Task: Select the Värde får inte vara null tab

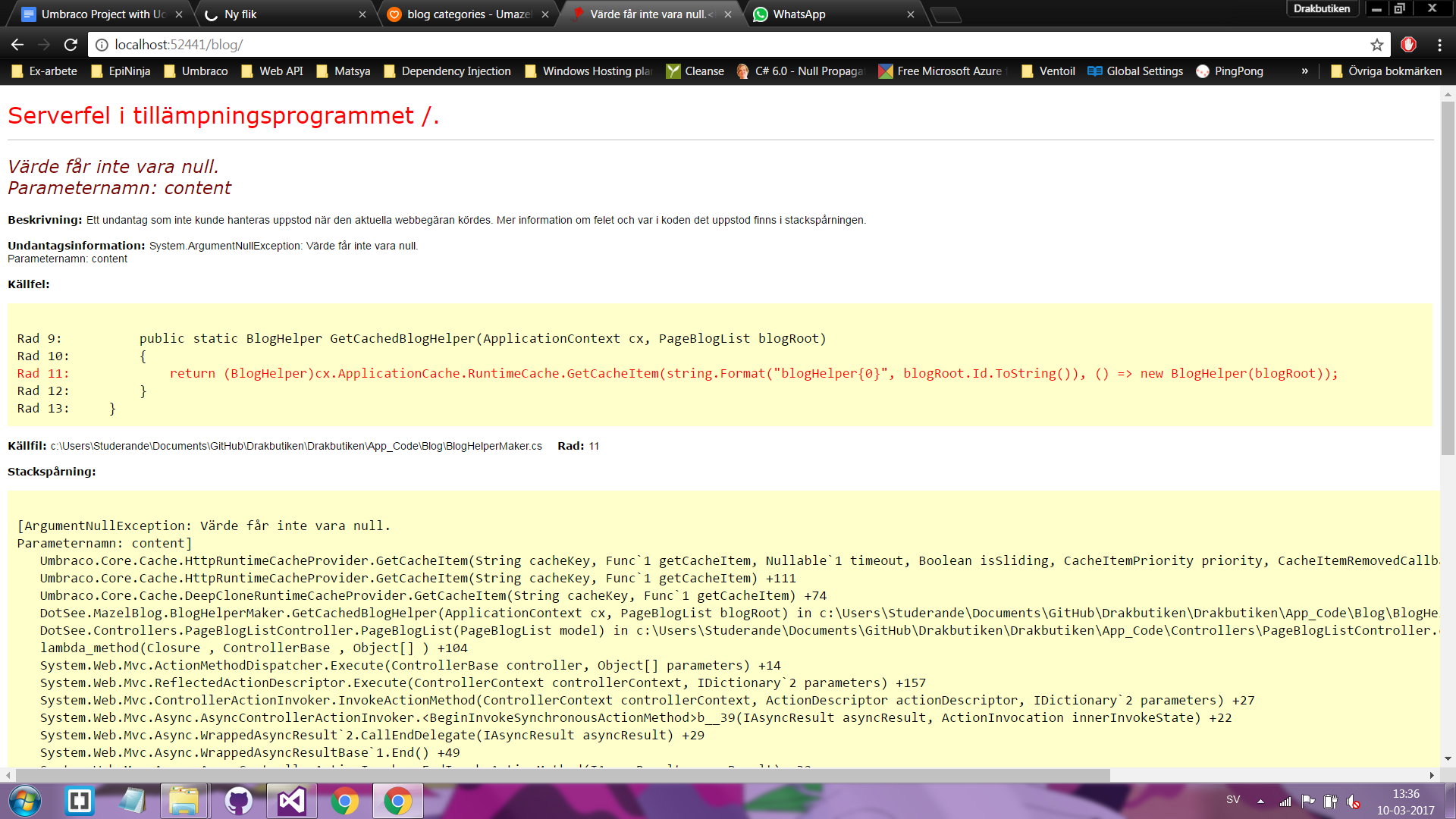Action: (651, 14)
